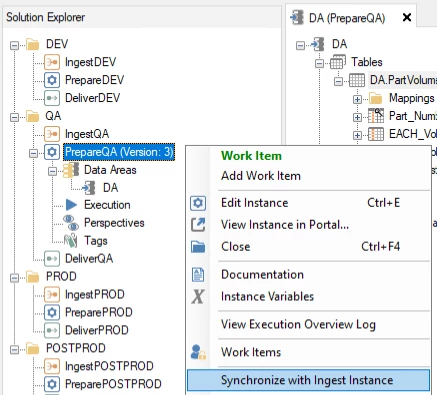Select the DeliverQA tree item
The height and width of the screenshot is (395, 437).
(89, 259)
